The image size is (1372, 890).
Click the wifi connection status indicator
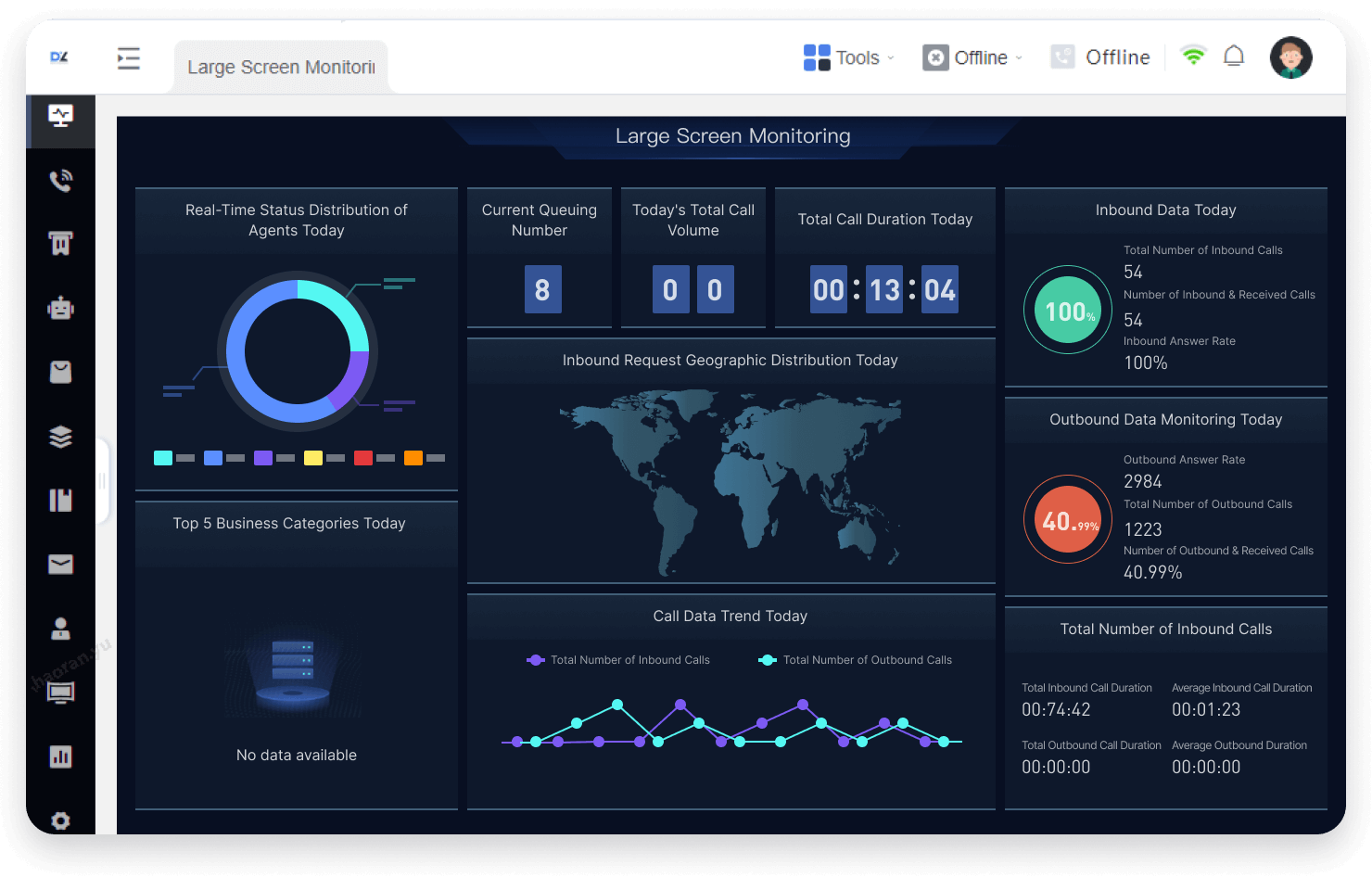pyautogui.click(x=1193, y=56)
